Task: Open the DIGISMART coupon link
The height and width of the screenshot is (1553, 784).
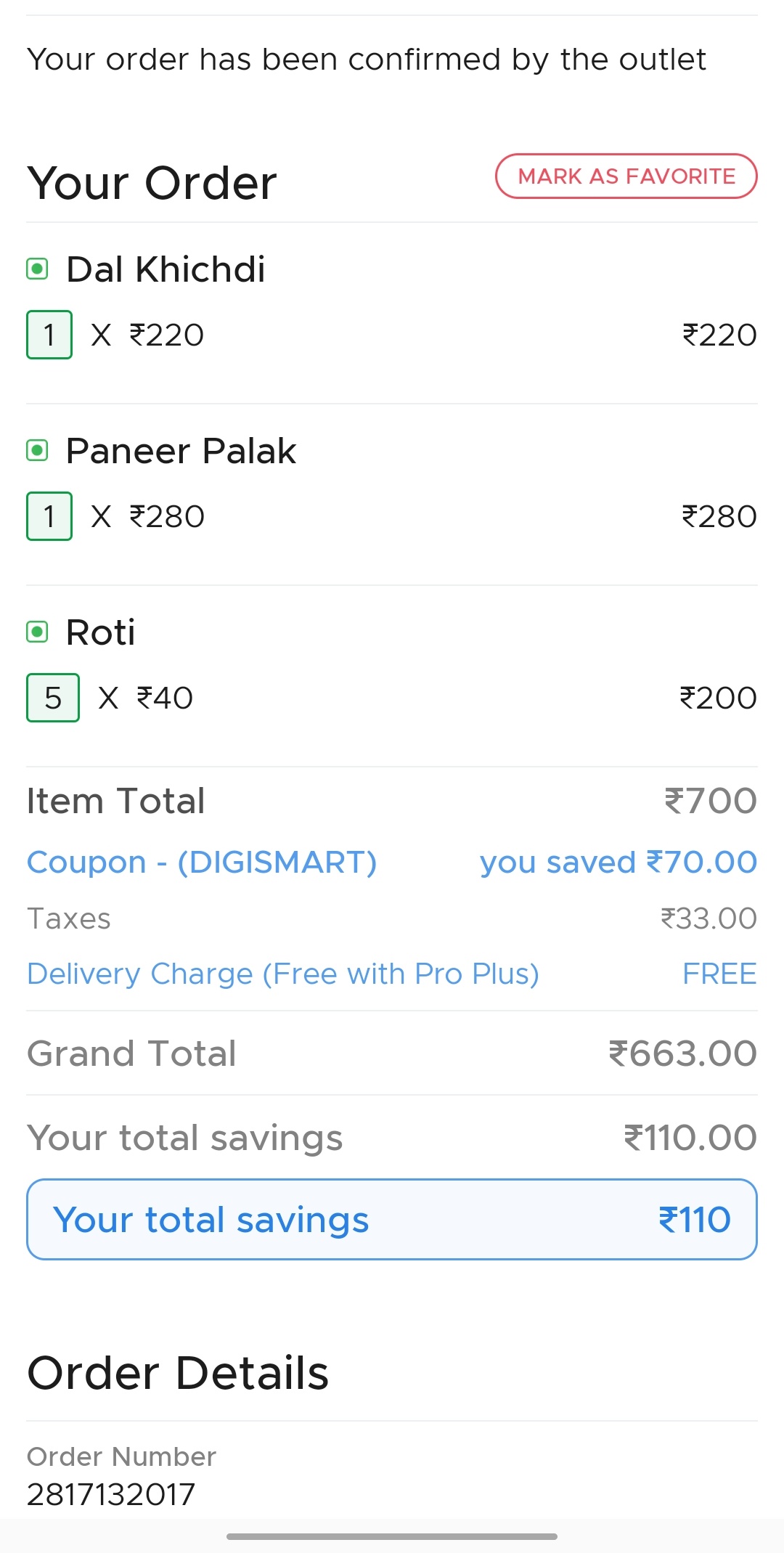Action: point(202,863)
